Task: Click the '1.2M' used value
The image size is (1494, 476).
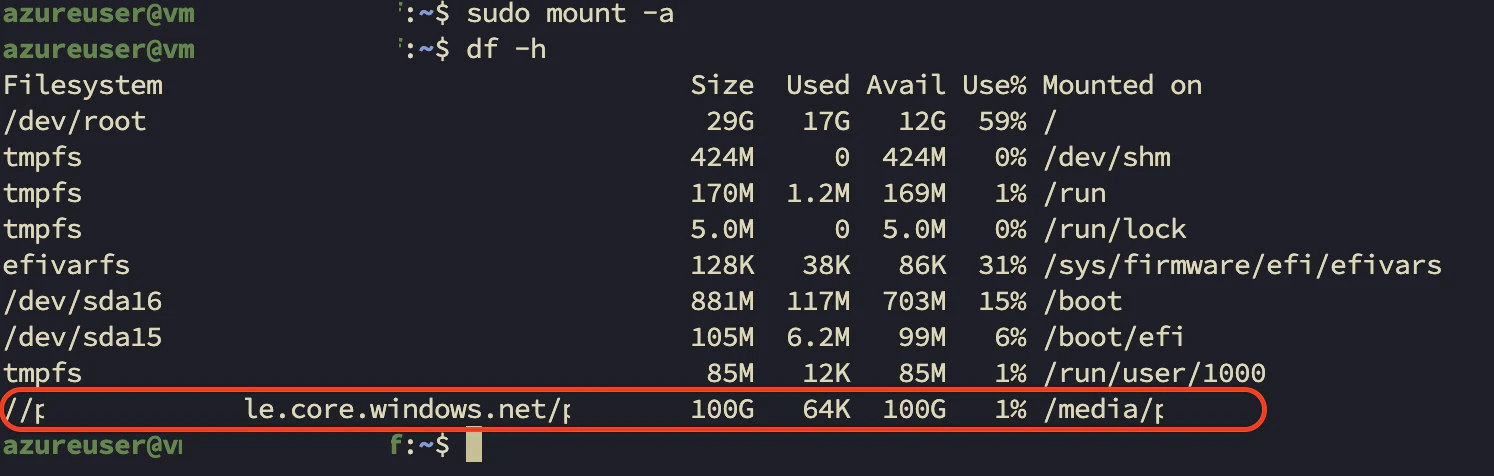Action: (818, 194)
